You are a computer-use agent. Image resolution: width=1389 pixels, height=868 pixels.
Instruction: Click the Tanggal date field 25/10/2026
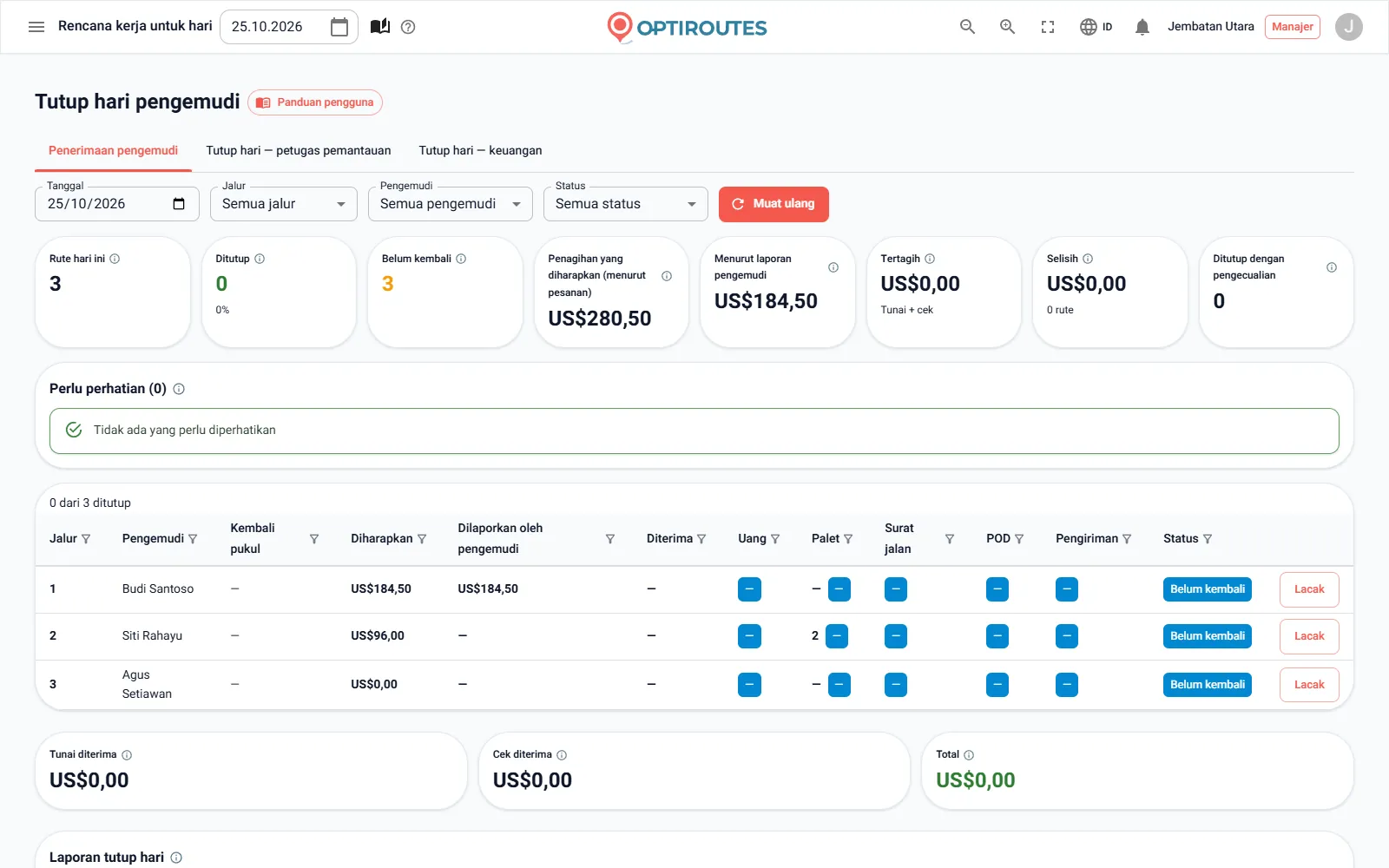(x=117, y=204)
